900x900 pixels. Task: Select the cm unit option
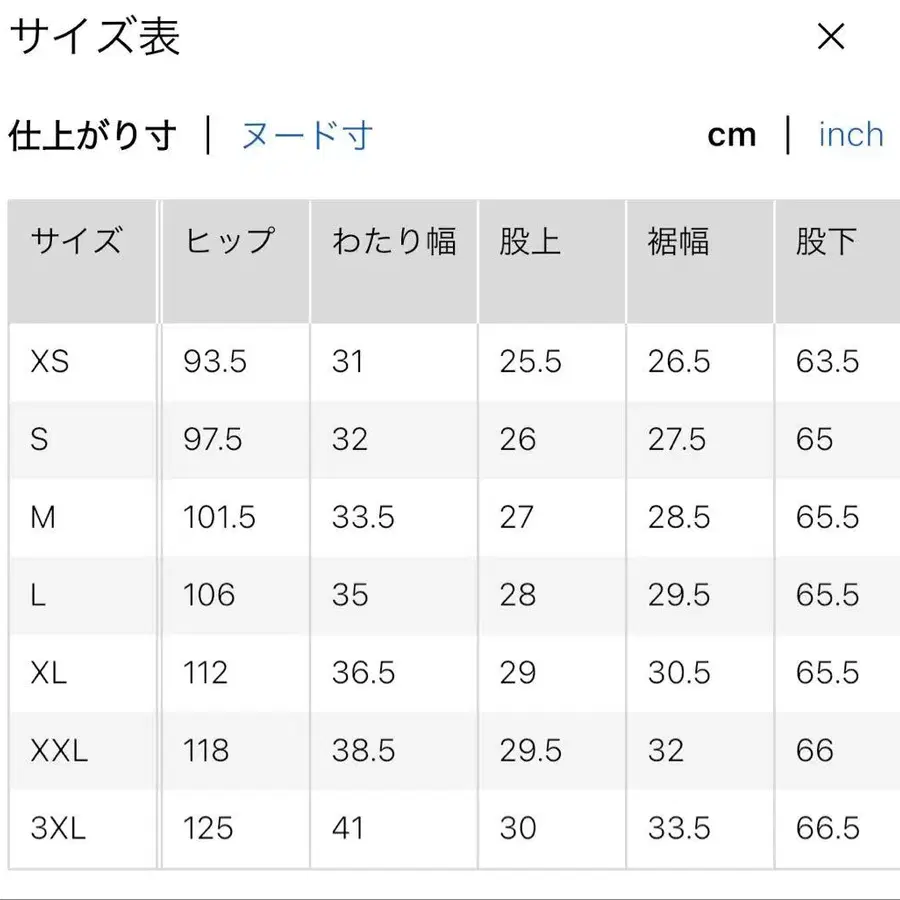[734, 134]
